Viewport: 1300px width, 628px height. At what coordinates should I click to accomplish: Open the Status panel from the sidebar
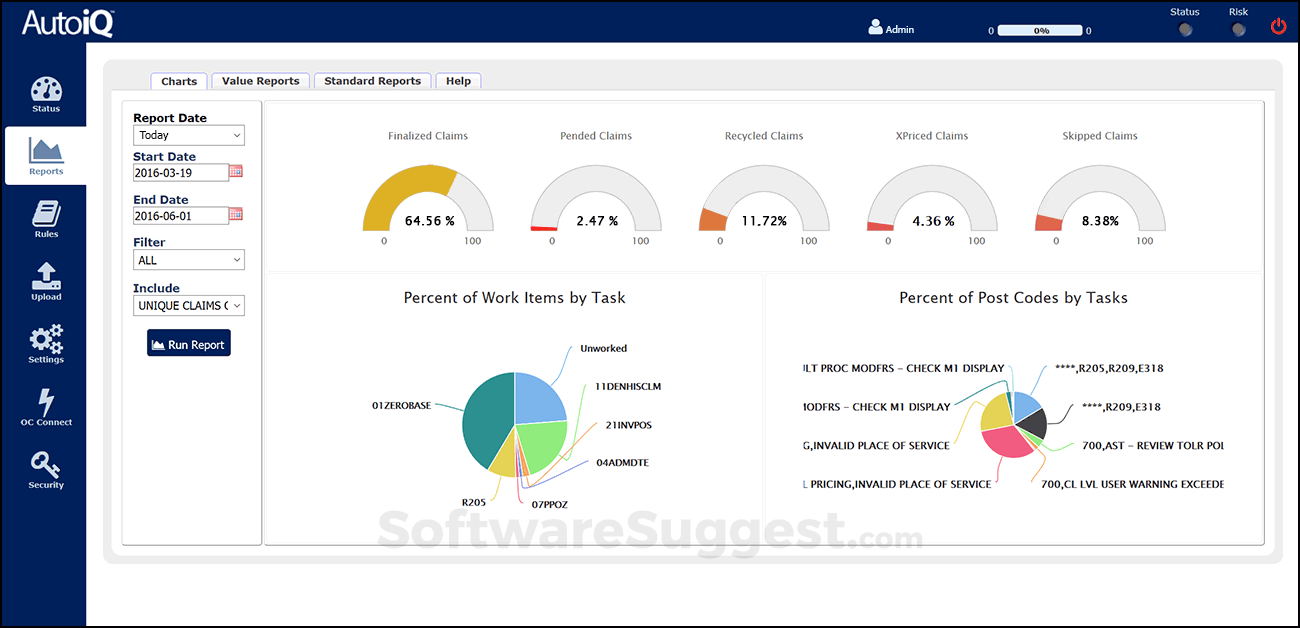pos(46,94)
